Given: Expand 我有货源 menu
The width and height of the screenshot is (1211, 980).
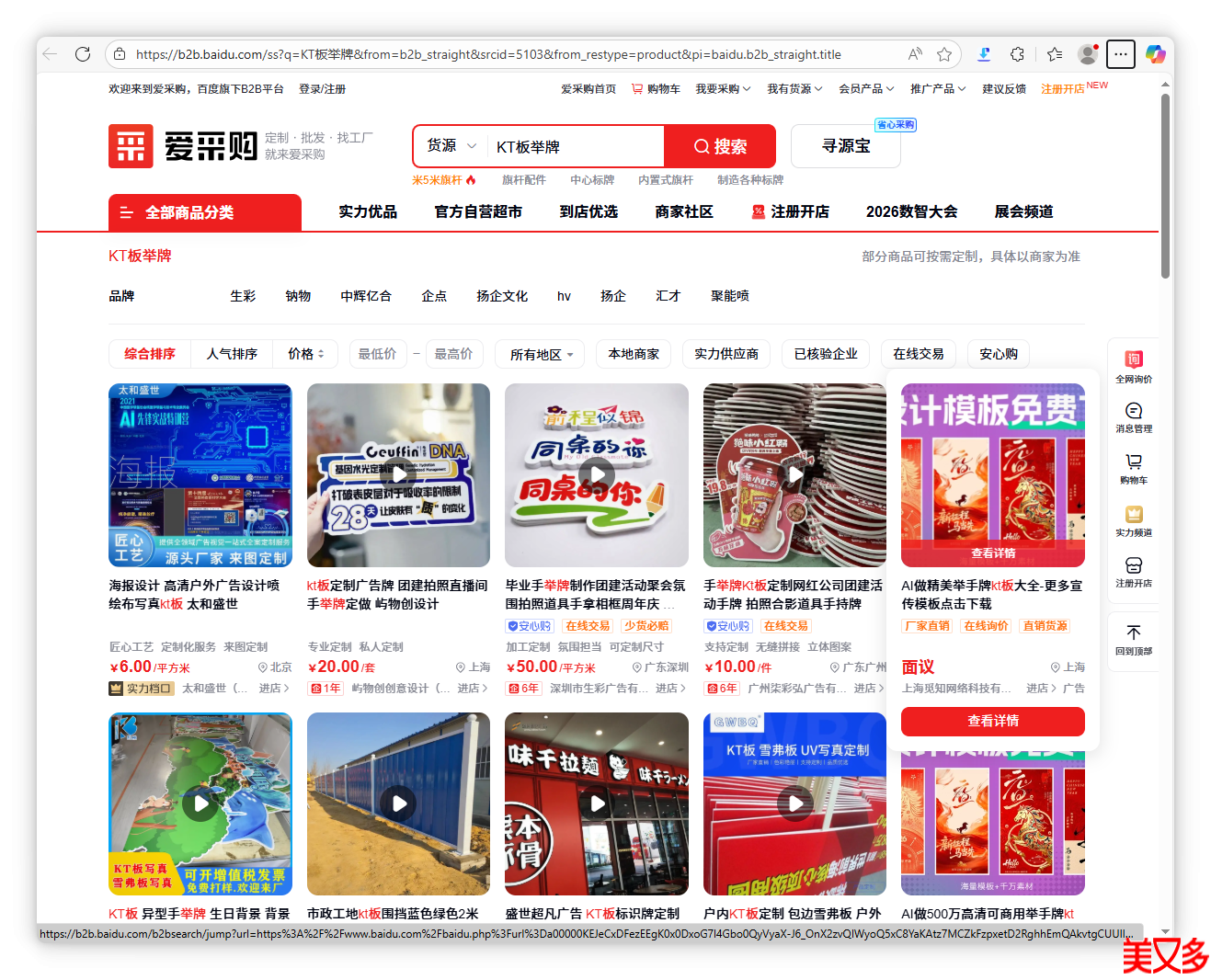Looking at the screenshot, I should point(794,89).
